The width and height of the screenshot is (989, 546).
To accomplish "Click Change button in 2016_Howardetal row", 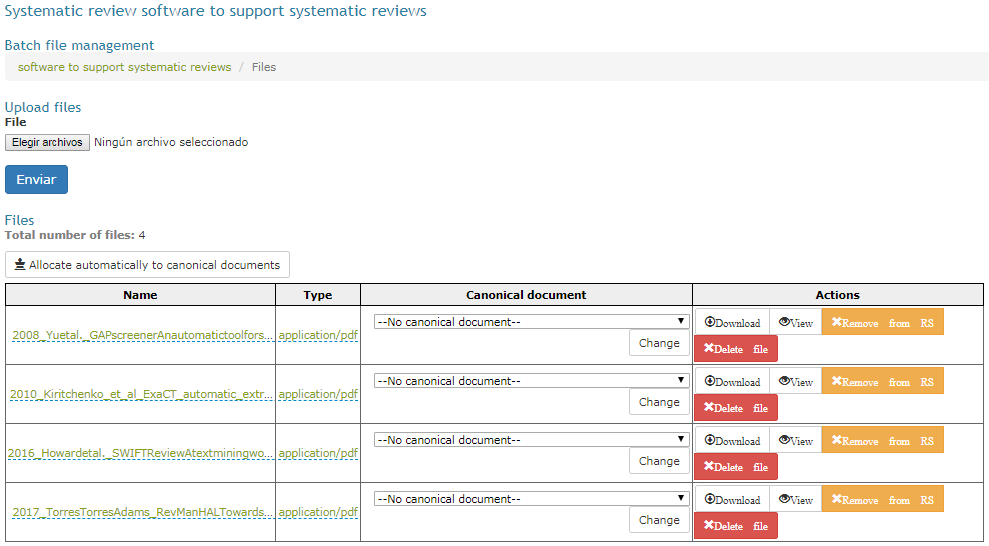I will coord(659,461).
